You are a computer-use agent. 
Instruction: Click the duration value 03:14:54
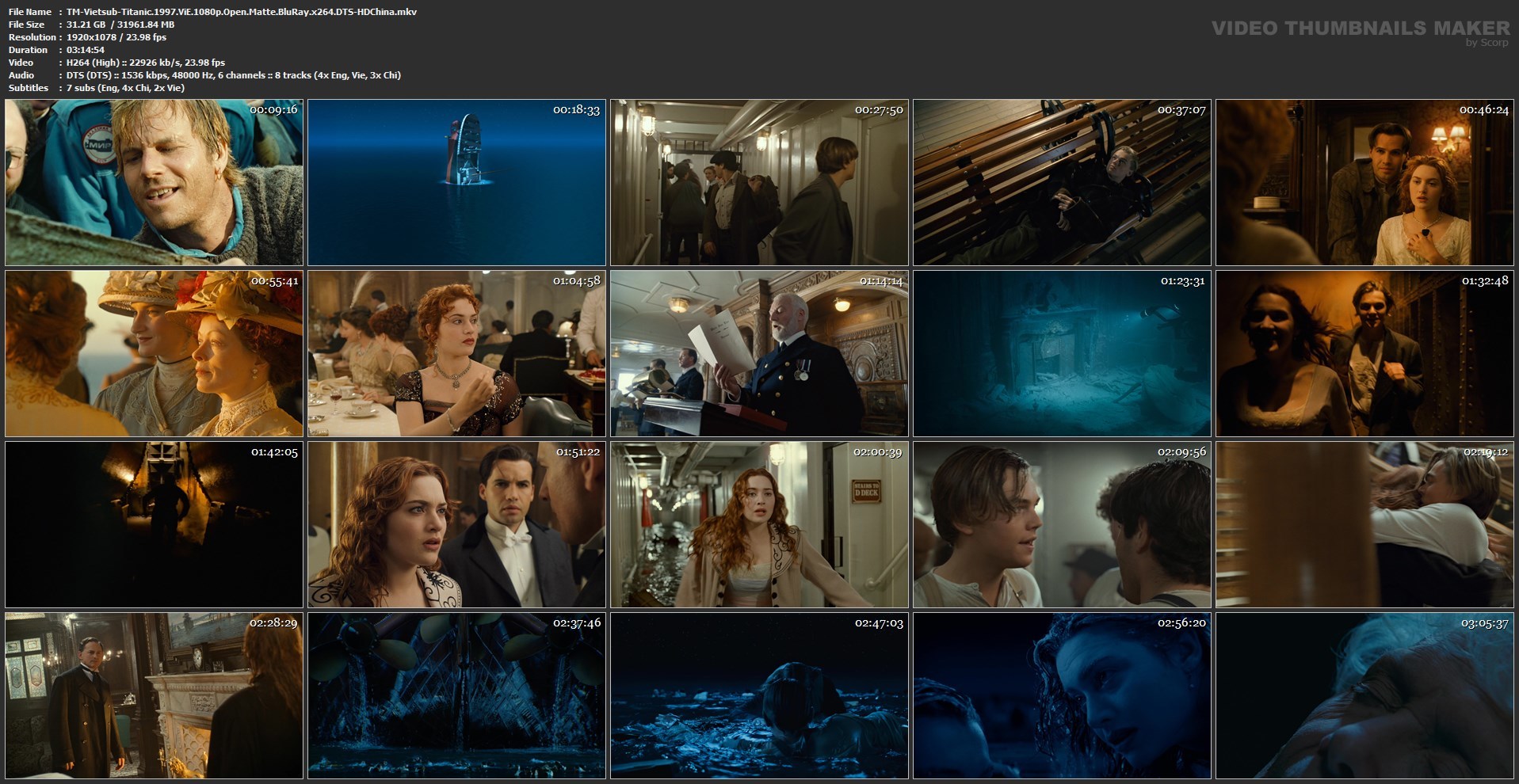tap(86, 50)
